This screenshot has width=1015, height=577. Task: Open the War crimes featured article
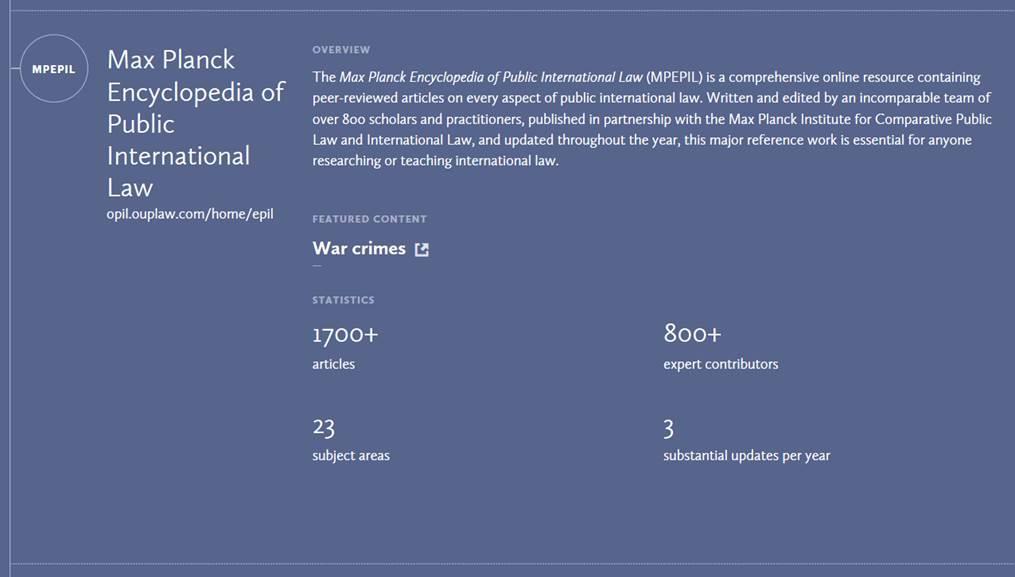[x=359, y=249]
